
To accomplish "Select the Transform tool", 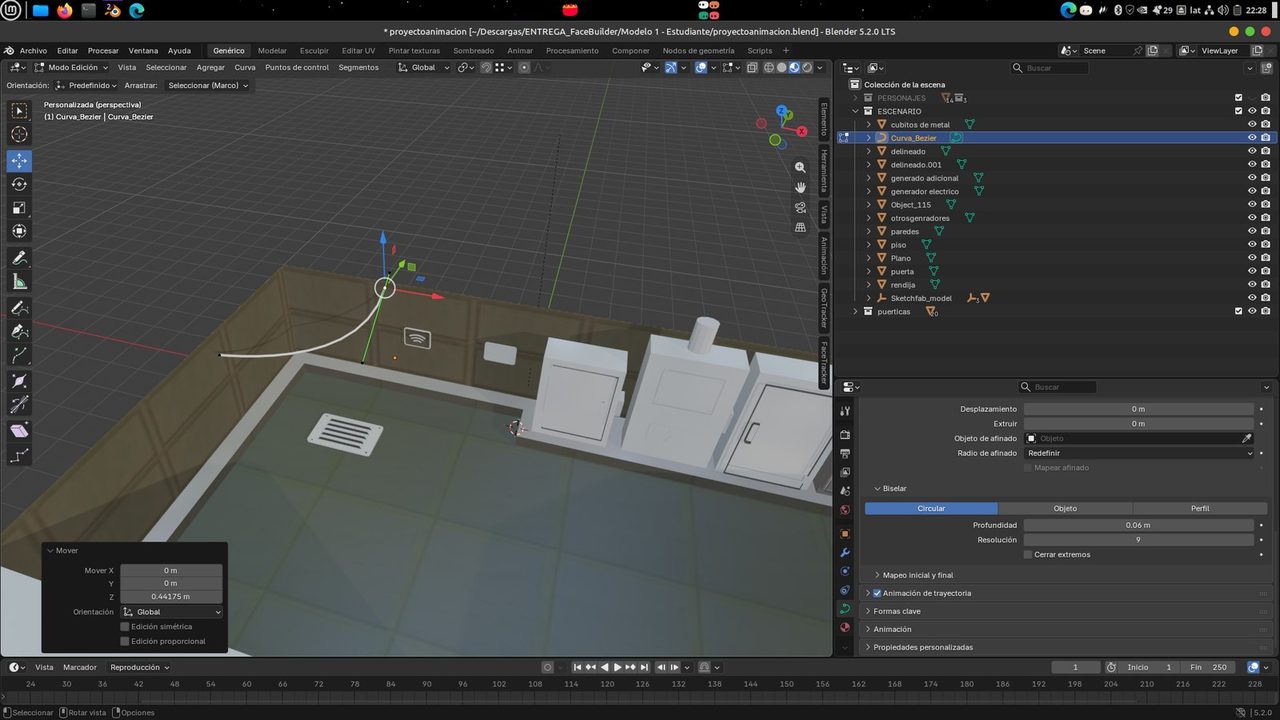I will pos(19,231).
